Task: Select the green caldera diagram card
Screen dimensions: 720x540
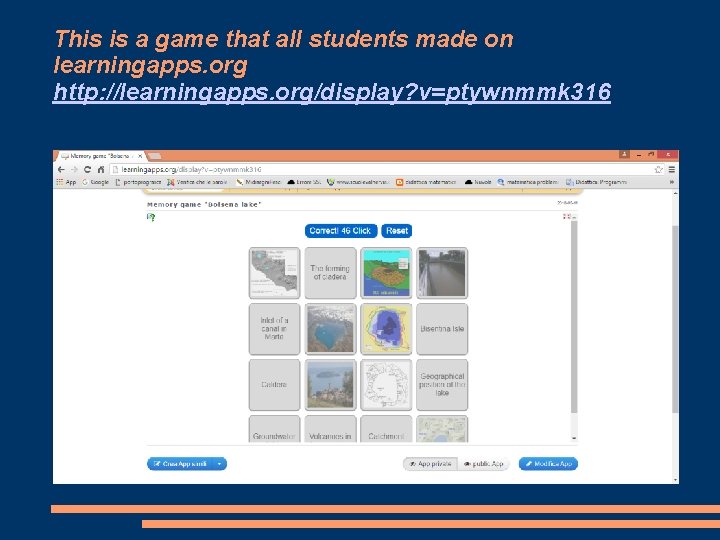Action: tap(386, 273)
